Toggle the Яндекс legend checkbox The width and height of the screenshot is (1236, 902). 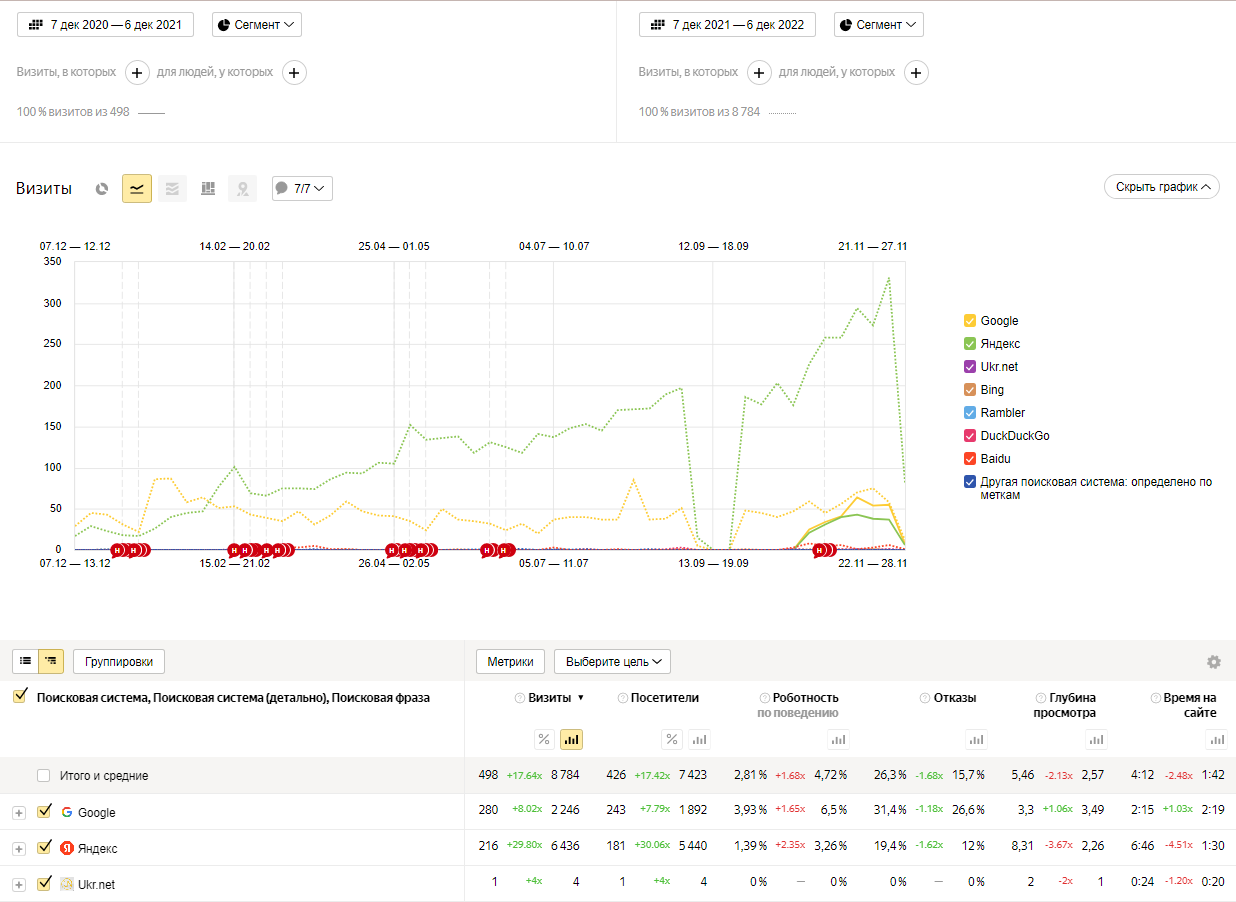click(970, 344)
